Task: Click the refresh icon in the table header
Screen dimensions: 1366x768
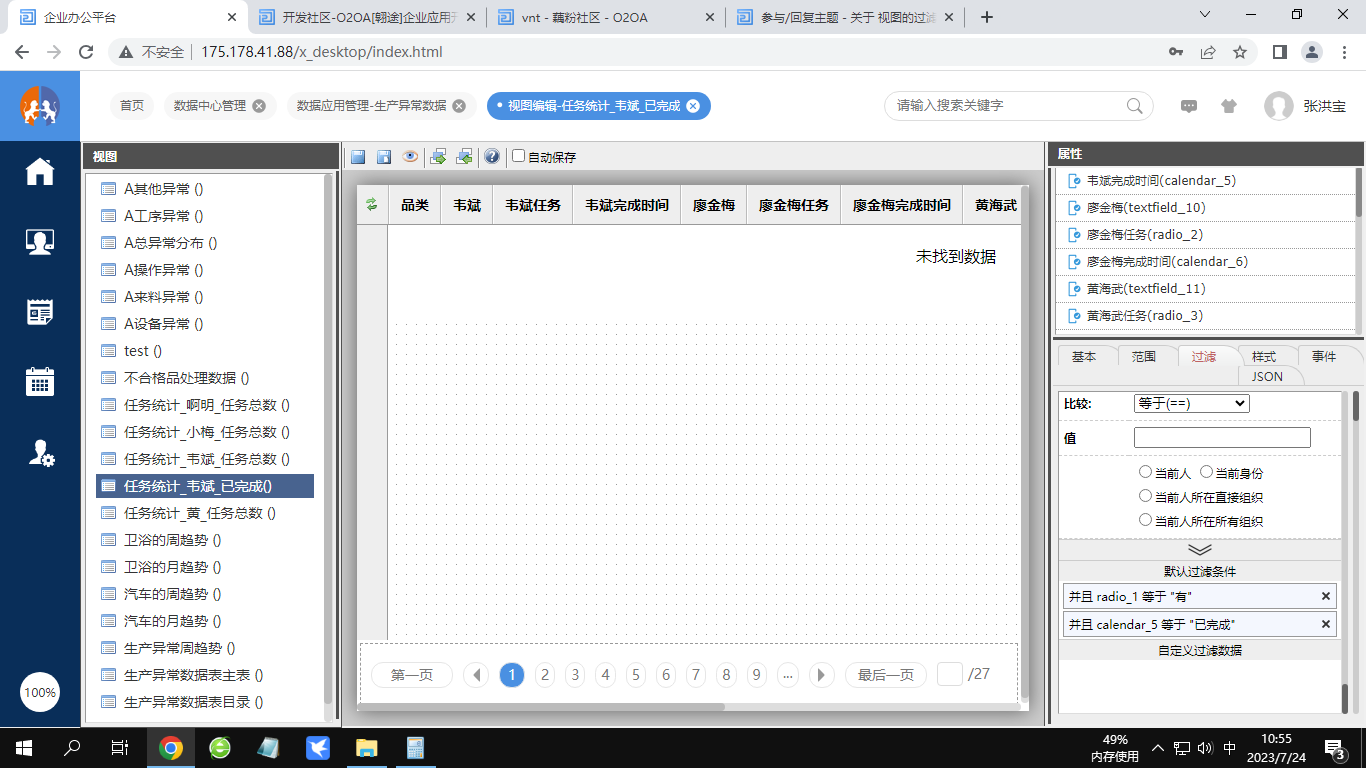Action: coord(369,204)
